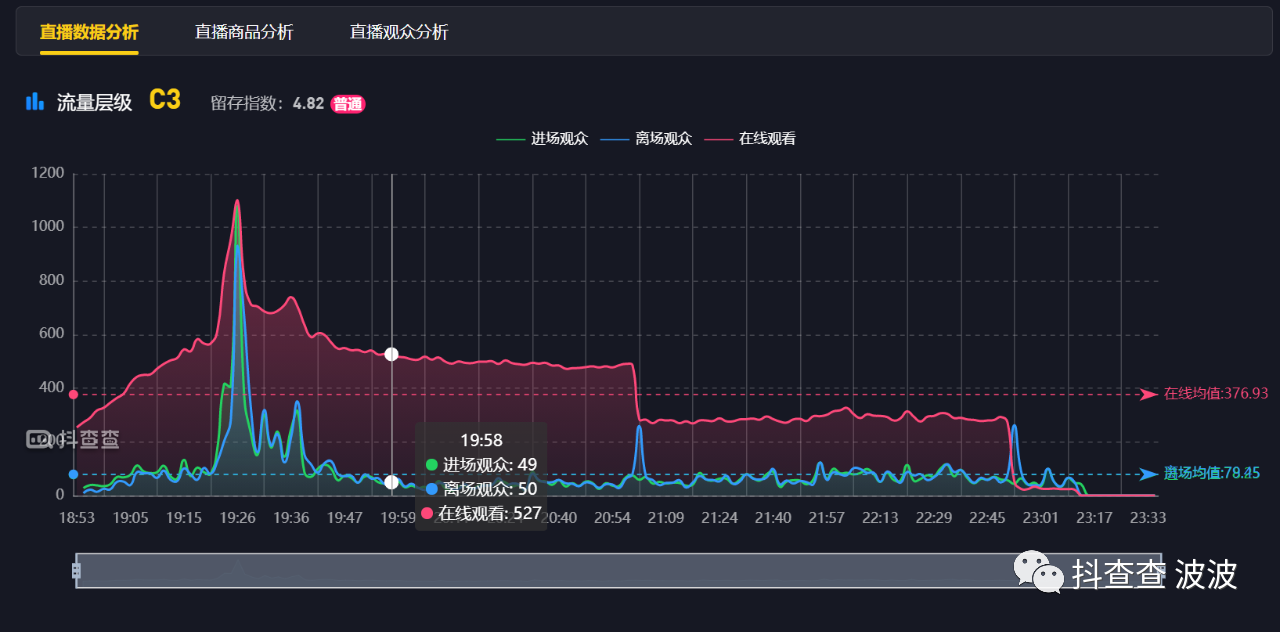Click the 22:45 time axis label
Image resolution: width=1280 pixels, height=632 pixels.
(x=987, y=517)
